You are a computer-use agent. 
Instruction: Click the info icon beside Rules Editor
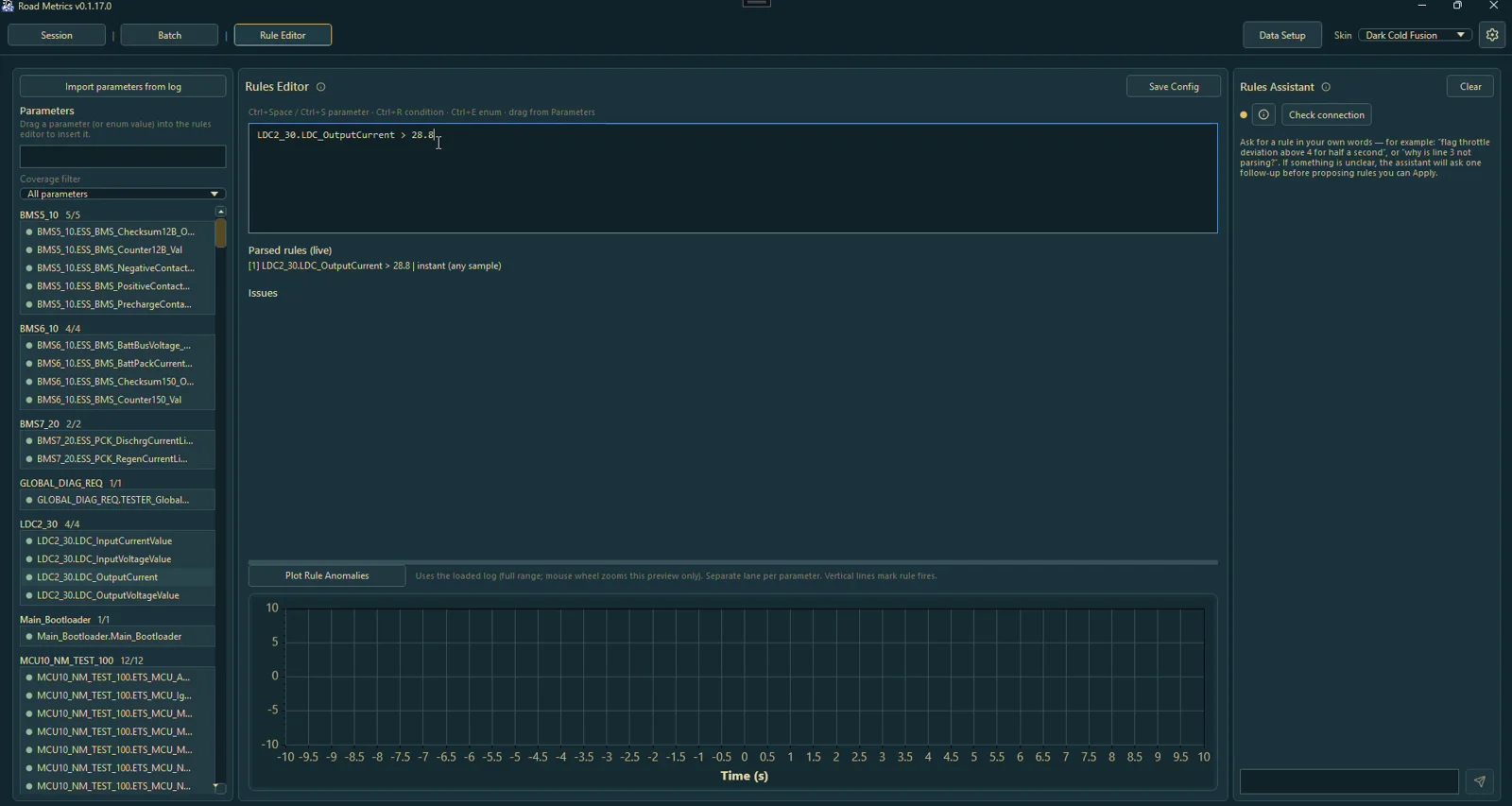[321, 87]
